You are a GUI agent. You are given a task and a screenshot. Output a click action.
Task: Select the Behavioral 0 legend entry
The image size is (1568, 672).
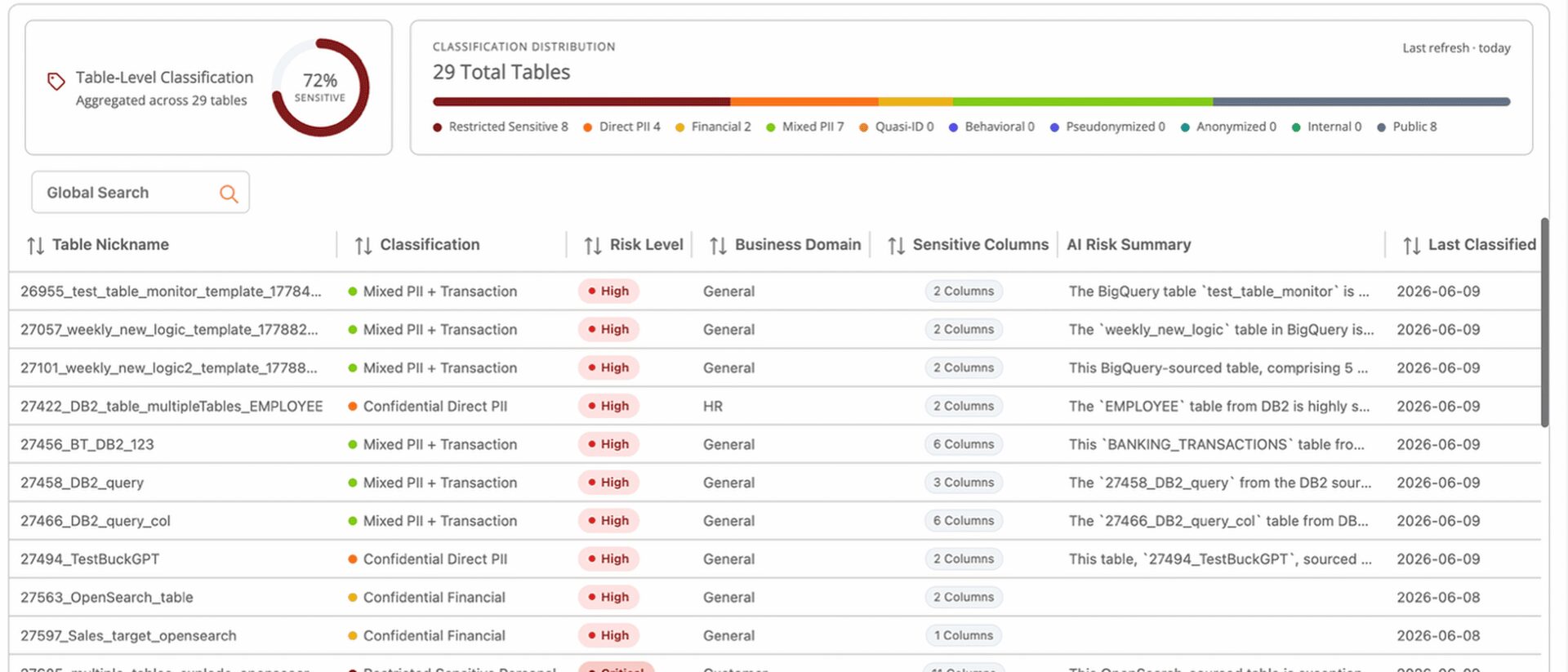coord(991,127)
